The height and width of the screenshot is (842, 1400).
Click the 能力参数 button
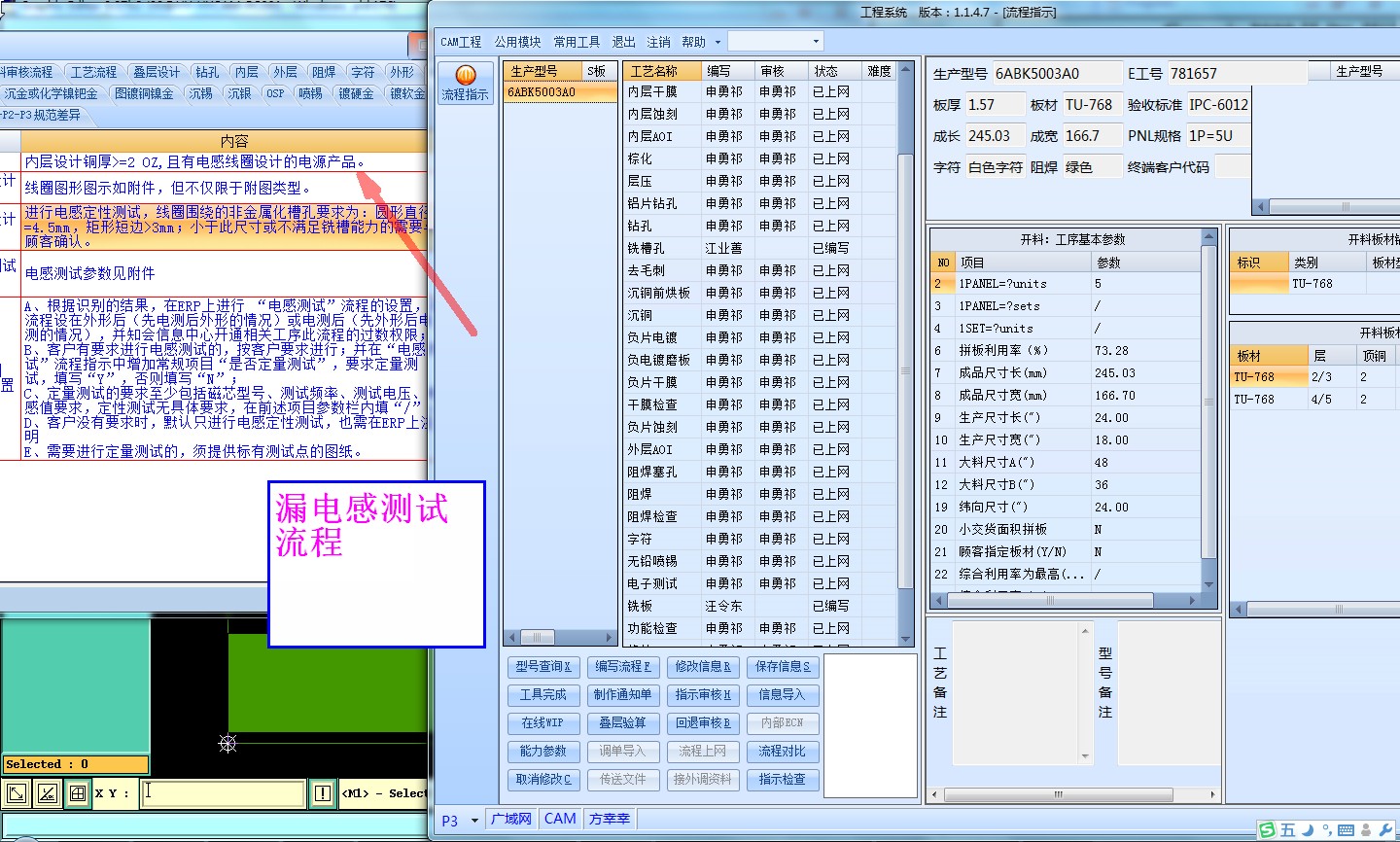tap(543, 751)
